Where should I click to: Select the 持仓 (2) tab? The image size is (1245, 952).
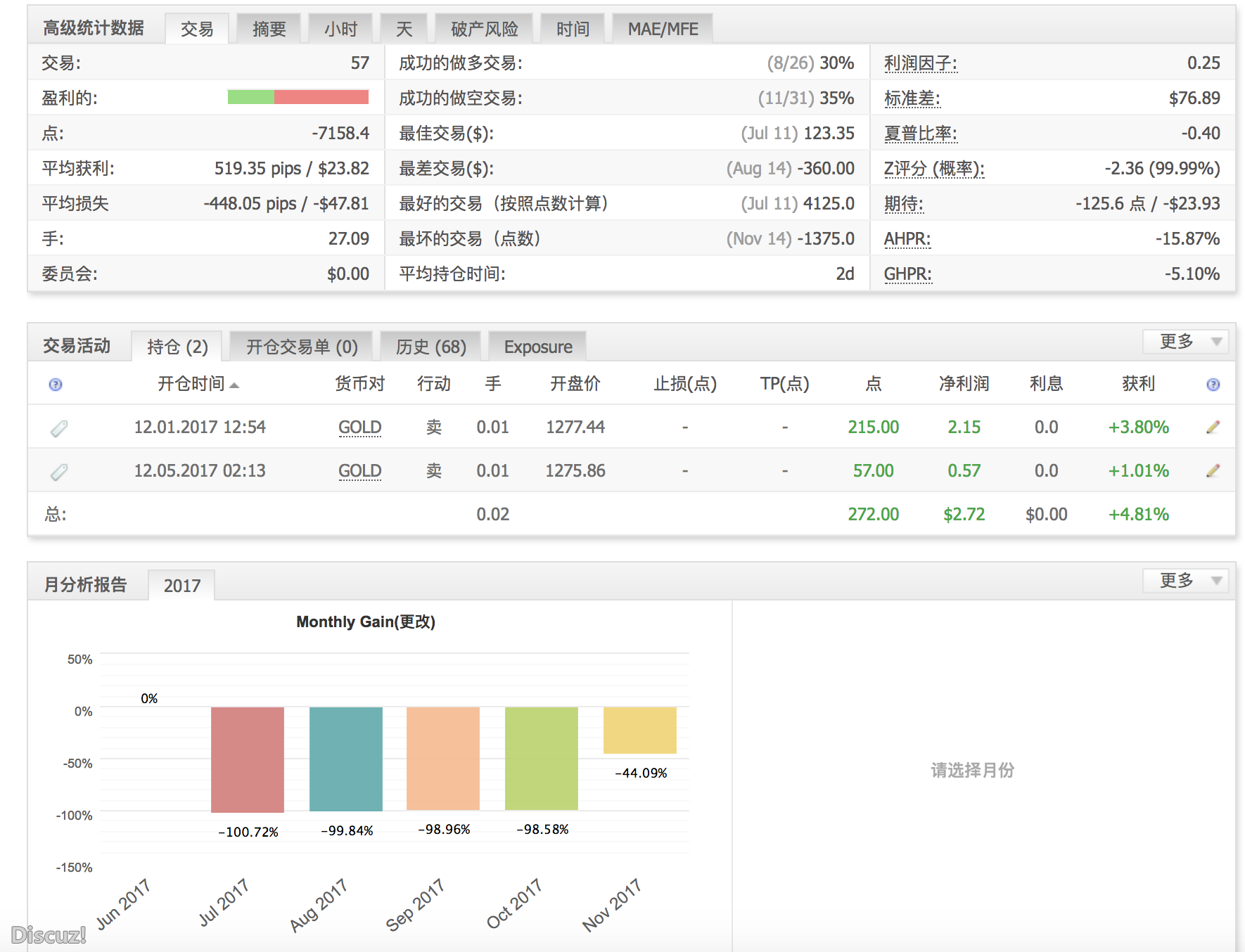pos(177,347)
